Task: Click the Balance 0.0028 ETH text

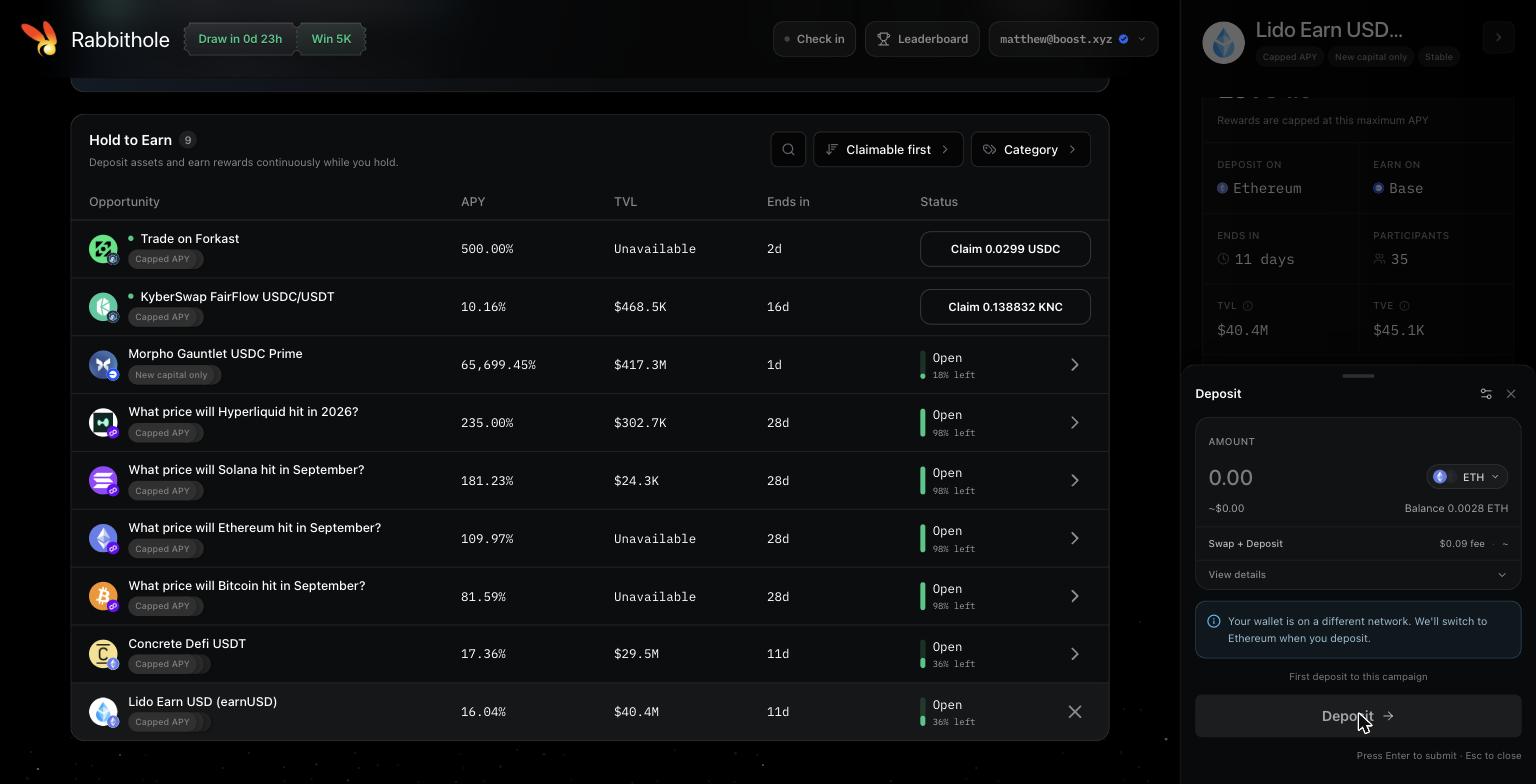Action: pos(1456,508)
